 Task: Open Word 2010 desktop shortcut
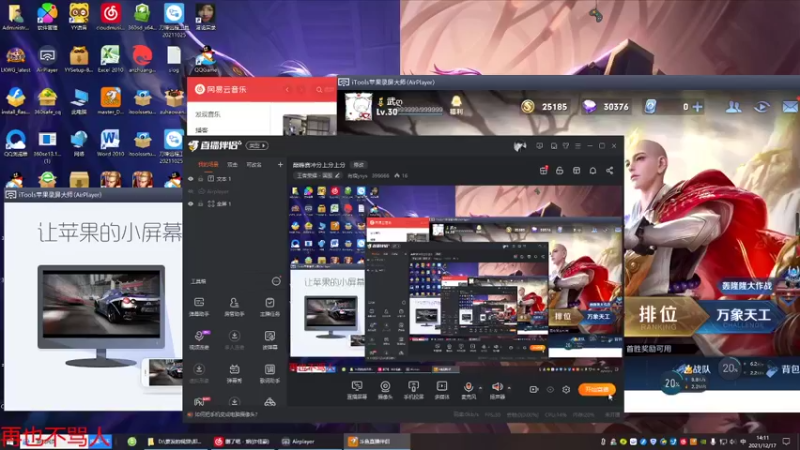coord(110,142)
